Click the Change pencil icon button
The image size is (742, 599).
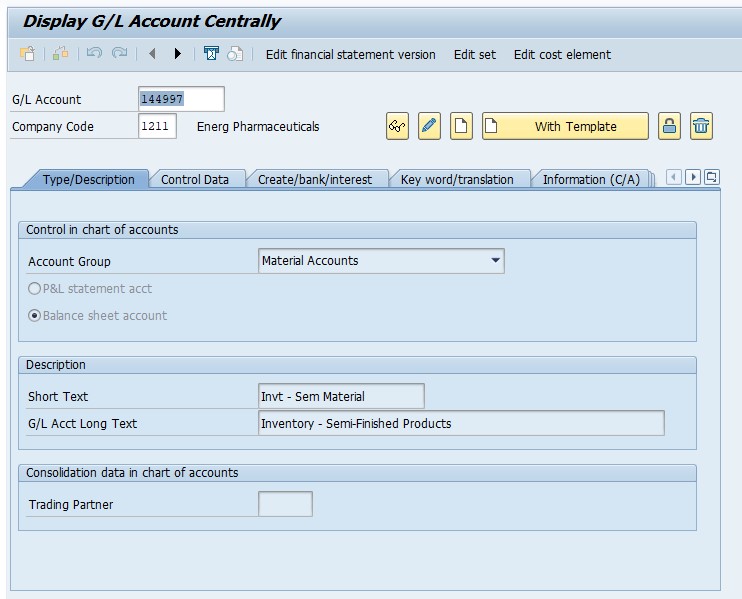click(x=429, y=126)
